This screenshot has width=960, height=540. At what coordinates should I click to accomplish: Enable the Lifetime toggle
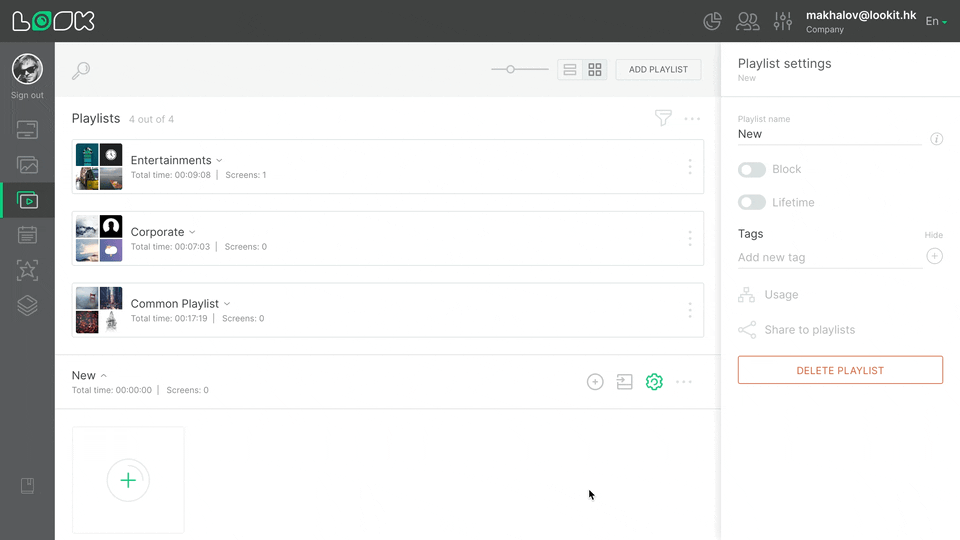[x=752, y=203]
